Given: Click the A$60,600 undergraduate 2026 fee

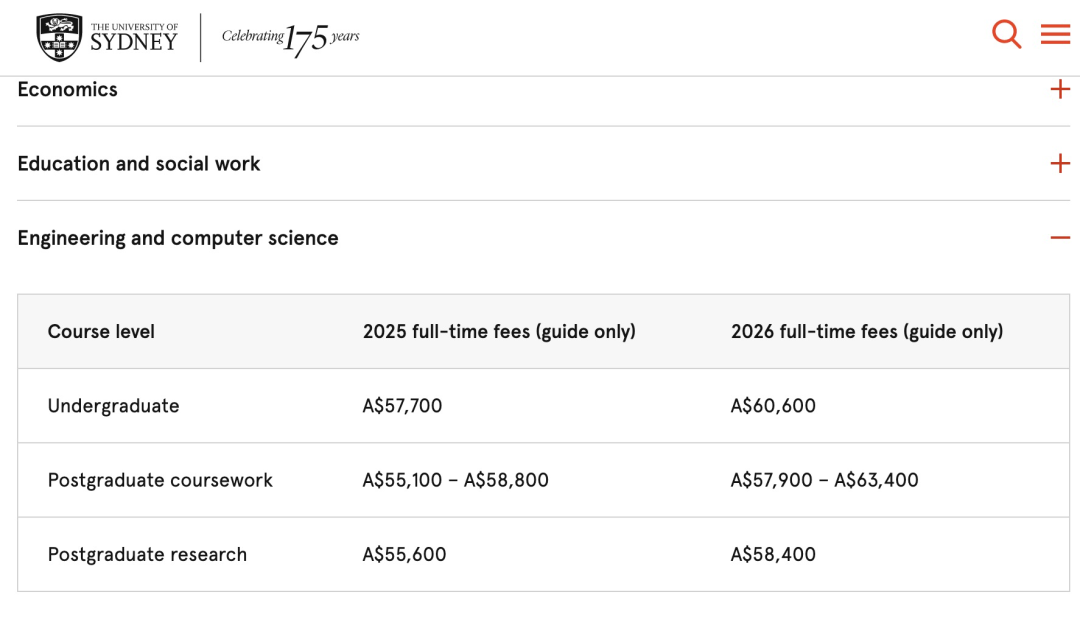Looking at the screenshot, I should 773,406.
